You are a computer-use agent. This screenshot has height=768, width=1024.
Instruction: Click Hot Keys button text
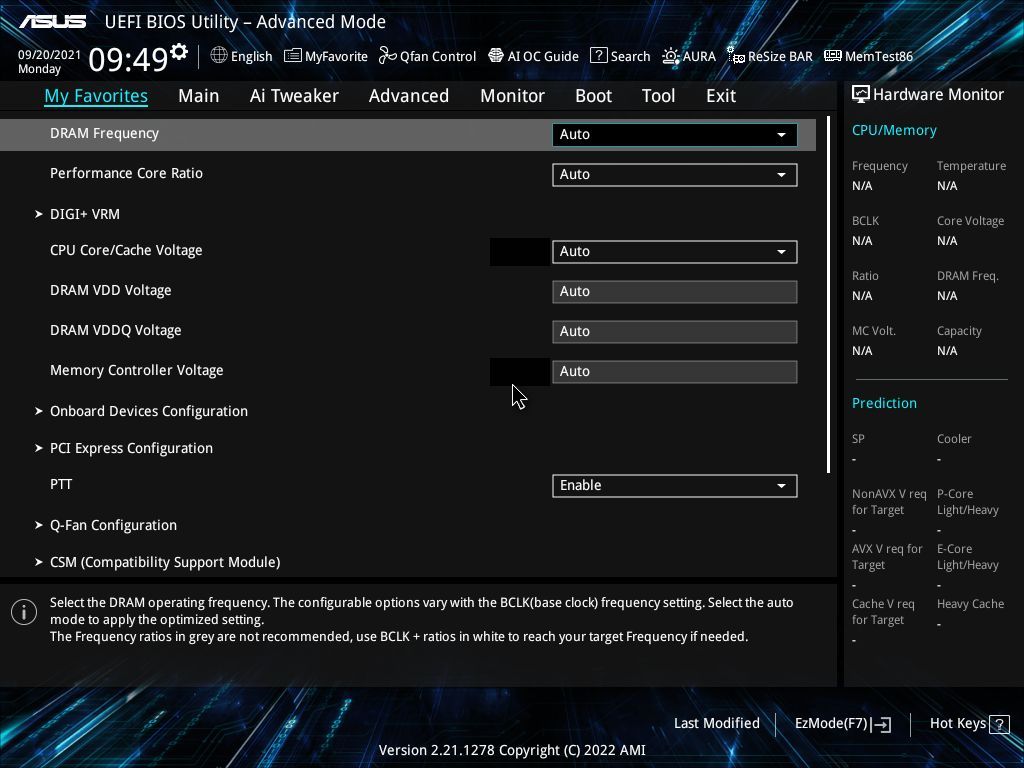957,724
